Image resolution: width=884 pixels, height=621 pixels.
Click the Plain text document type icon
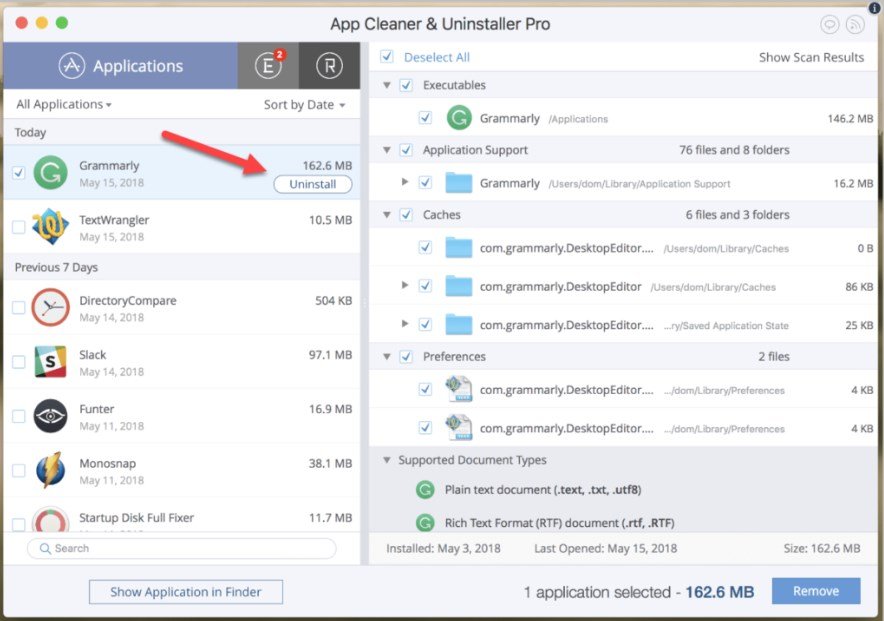tap(425, 490)
